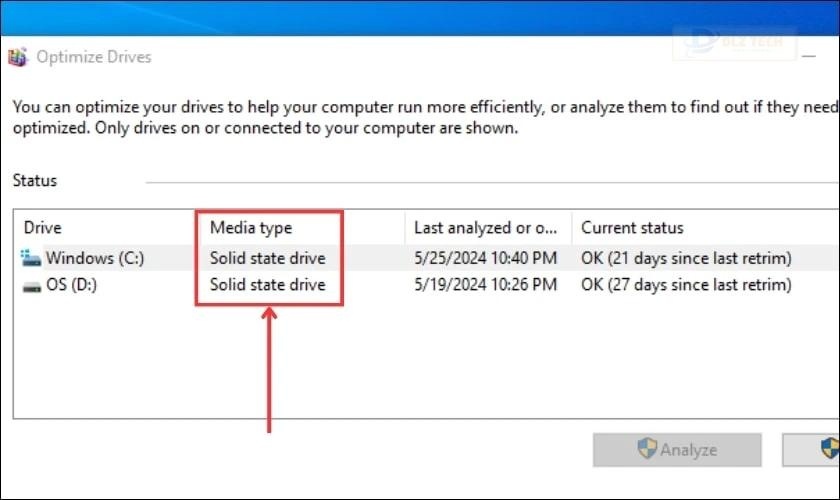Image resolution: width=840 pixels, height=500 pixels.
Task: Select the OS (D:) drive row
Action: click(x=427, y=285)
